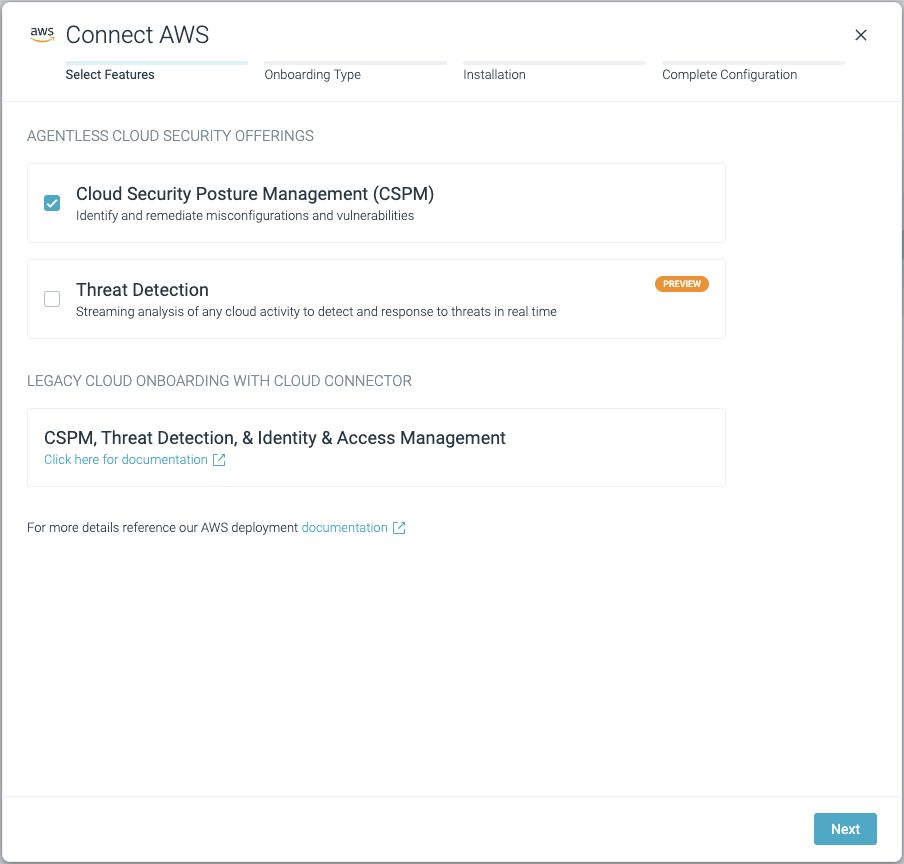The width and height of the screenshot is (904, 864).
Task: Open 'Click here for documentation' link
Action: tap(126, 459)
